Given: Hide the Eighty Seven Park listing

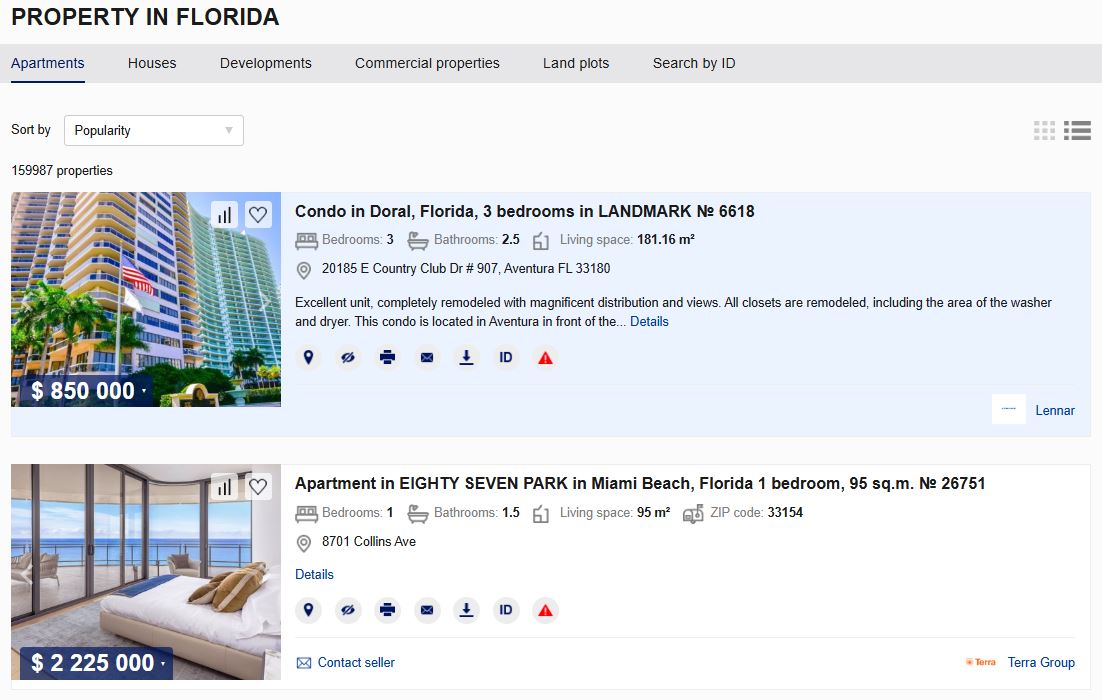Looking at the screenshot, I should click(x=348, y=610).
